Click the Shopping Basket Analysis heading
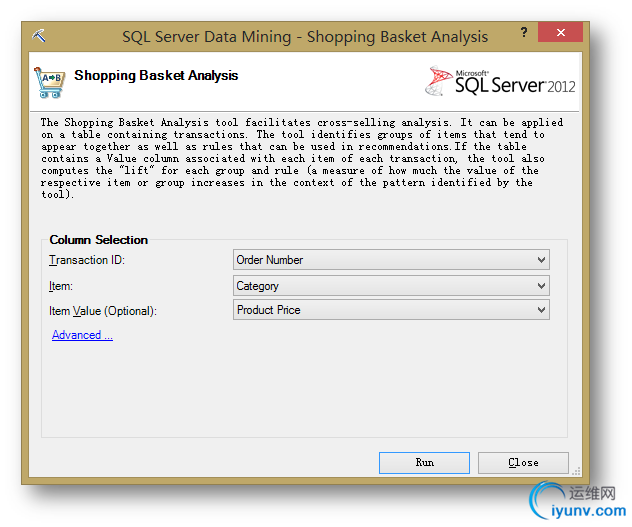This screenshot has width=632, height=527. (156, 75)
